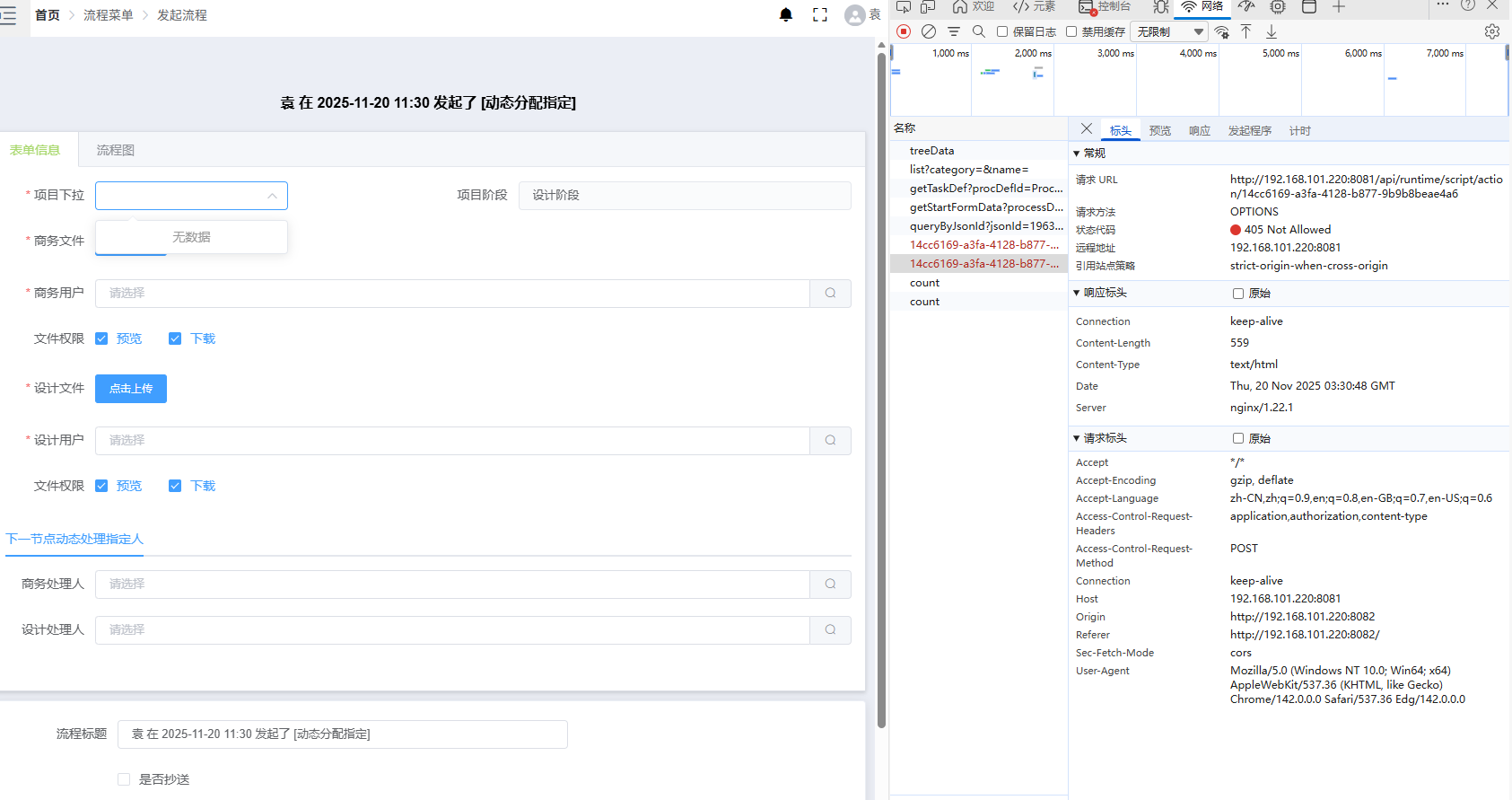
Task: Enable the 保留日志 checkbox
Action: pyautogui.click(x=1002, y=31)
